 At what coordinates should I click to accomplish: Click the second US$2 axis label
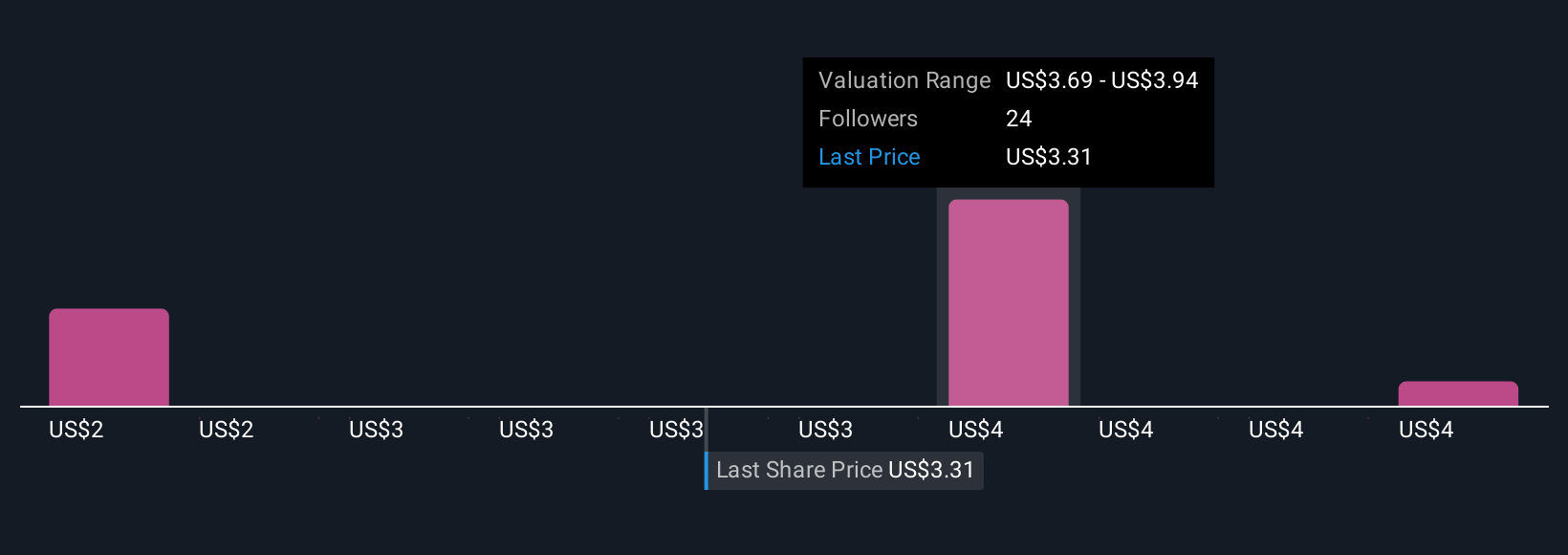[227, 430]
